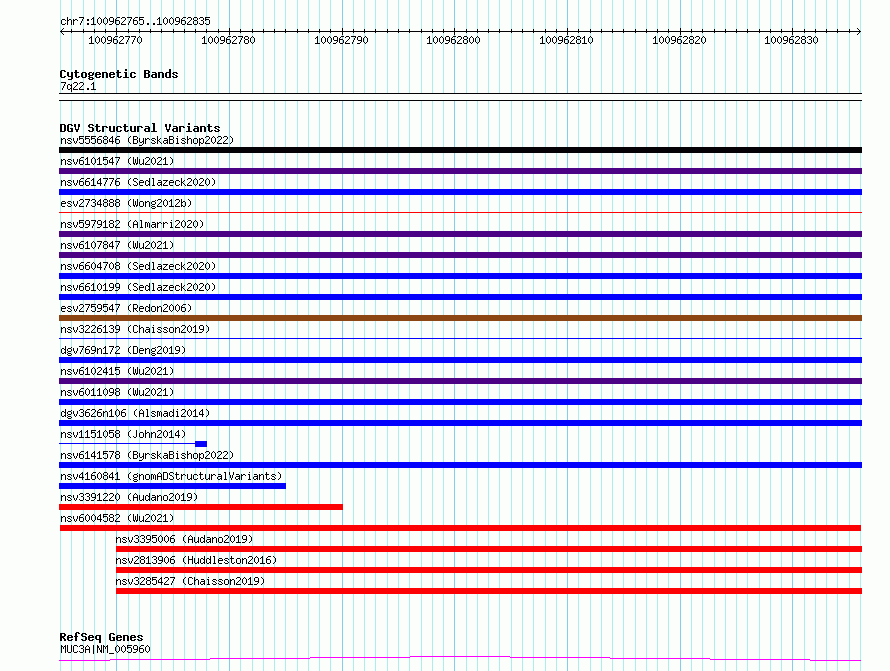Click ruler position 100962790

[341, 40]
